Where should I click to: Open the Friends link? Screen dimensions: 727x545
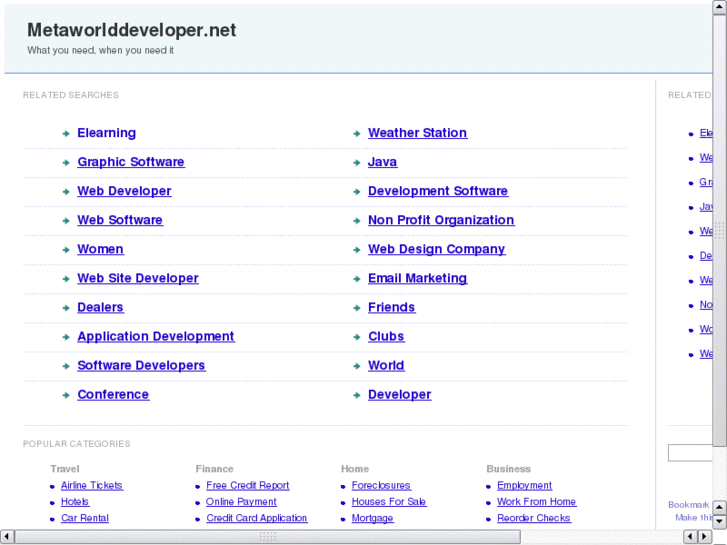pos(391,308)
